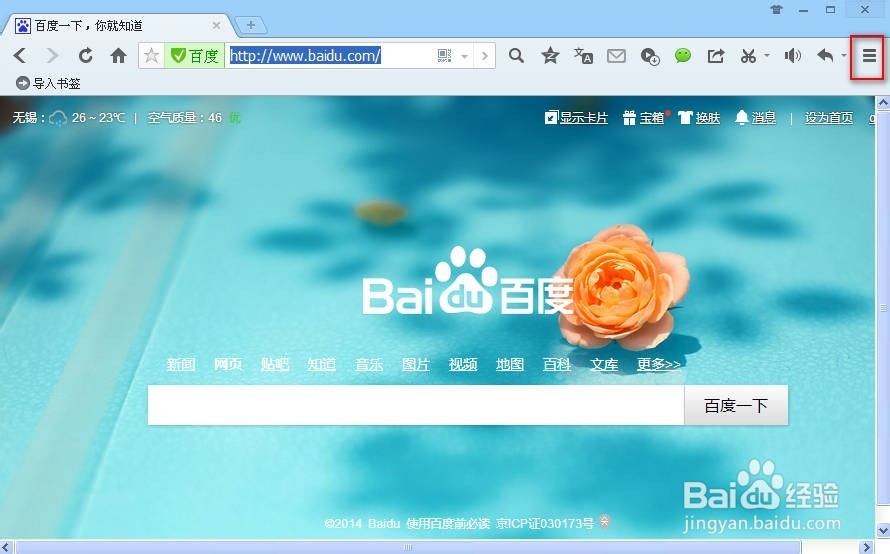
Task: Close the 百度一下 tab
Action: coord(216,26)
